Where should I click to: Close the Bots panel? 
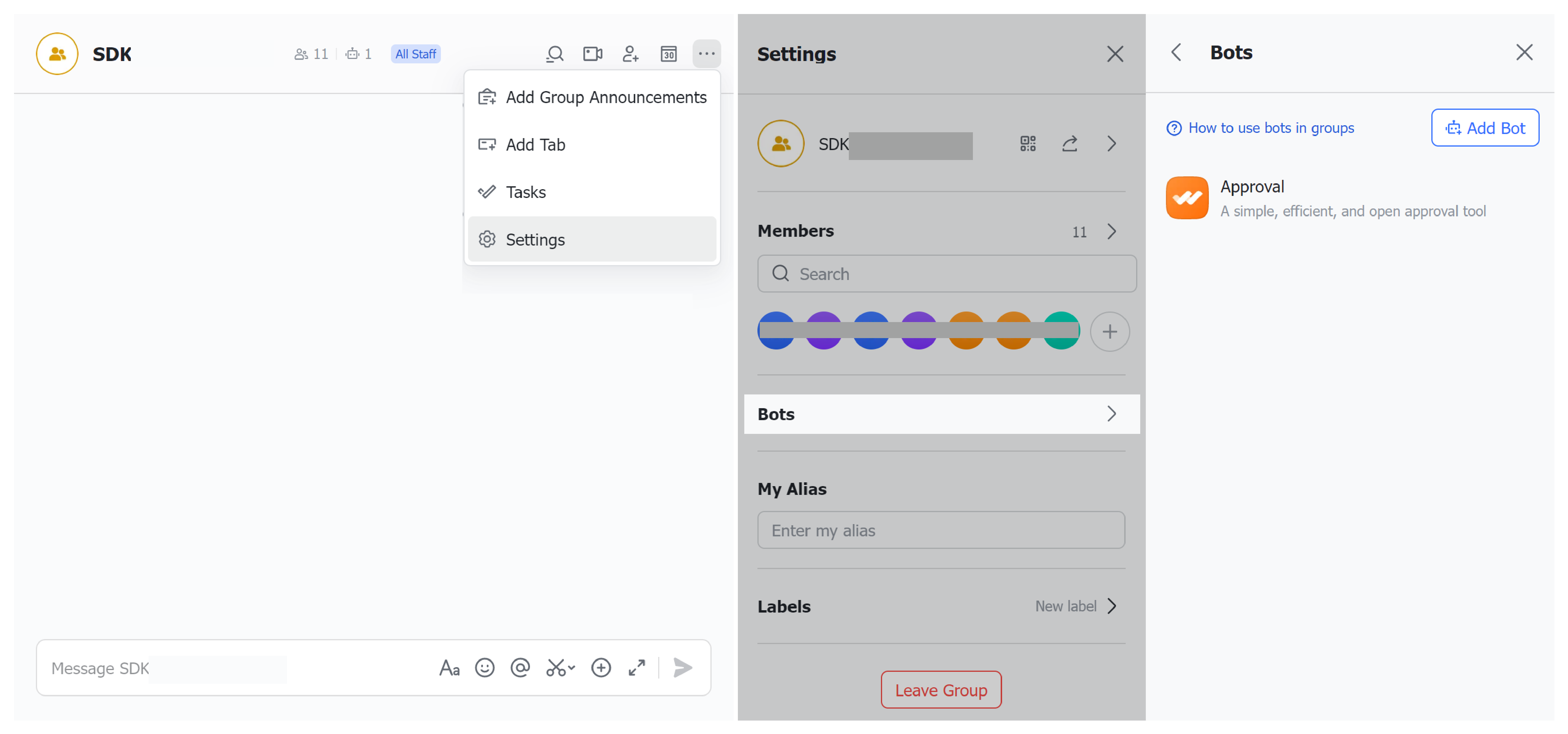1524,52
